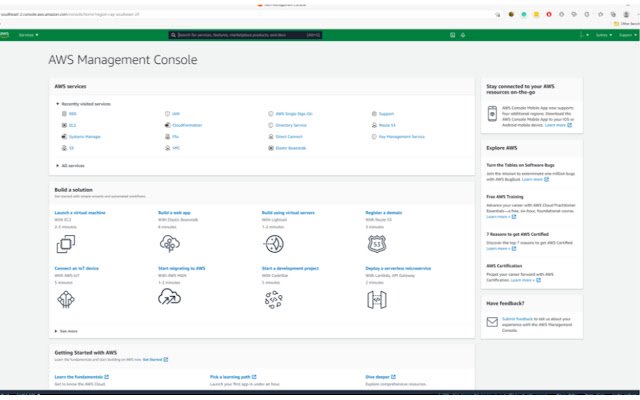This screenshot has height=400, width=640.
Task: Open the Deploy a serverless microservice link
Action: (x=398, y=268)
